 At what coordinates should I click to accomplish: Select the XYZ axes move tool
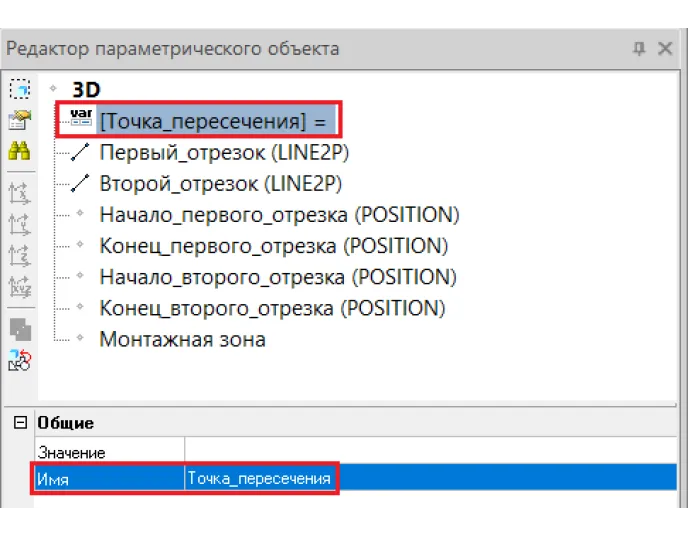(x=20, y=286)
